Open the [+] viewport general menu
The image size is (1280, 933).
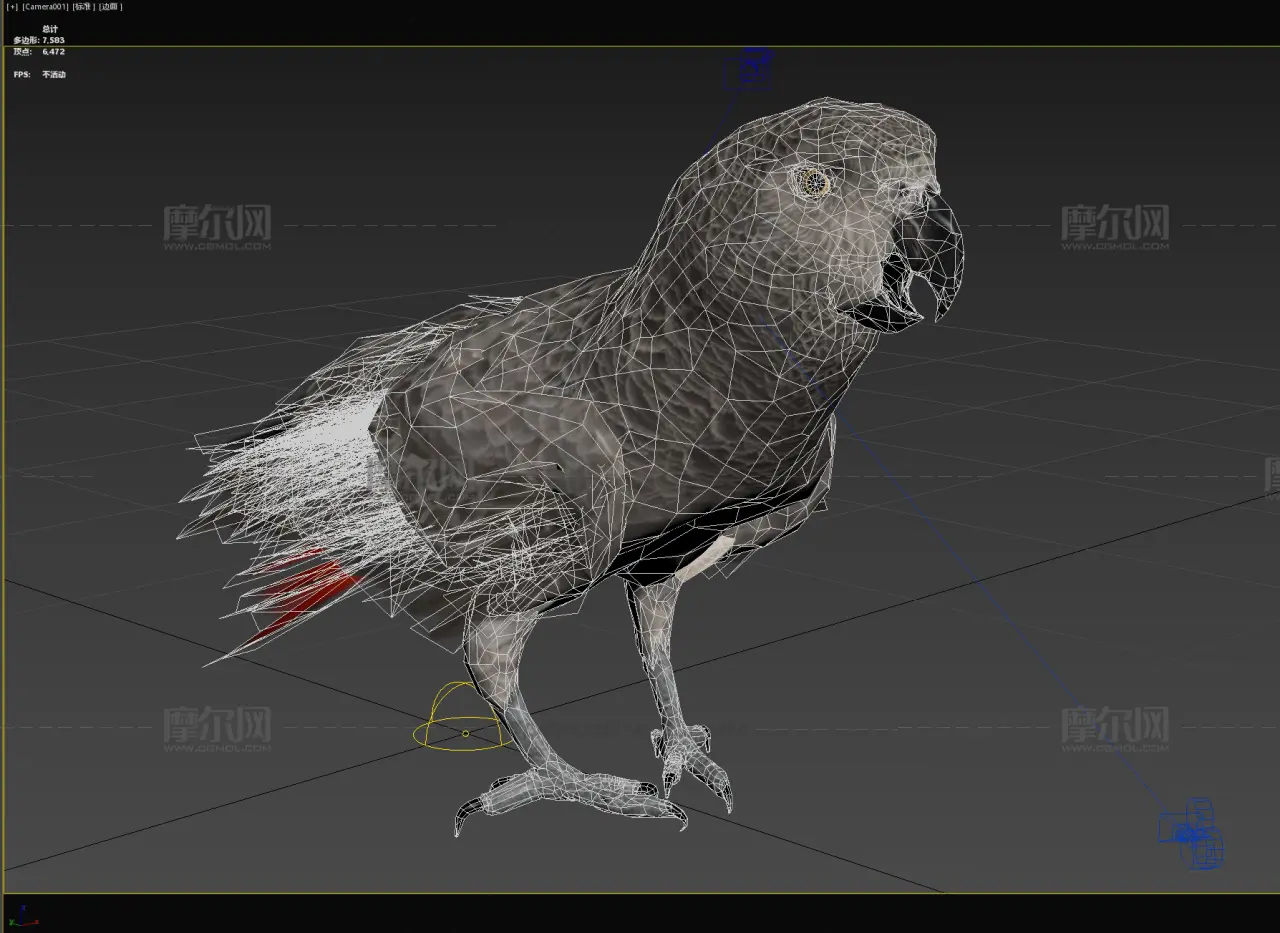pos(12,7)
